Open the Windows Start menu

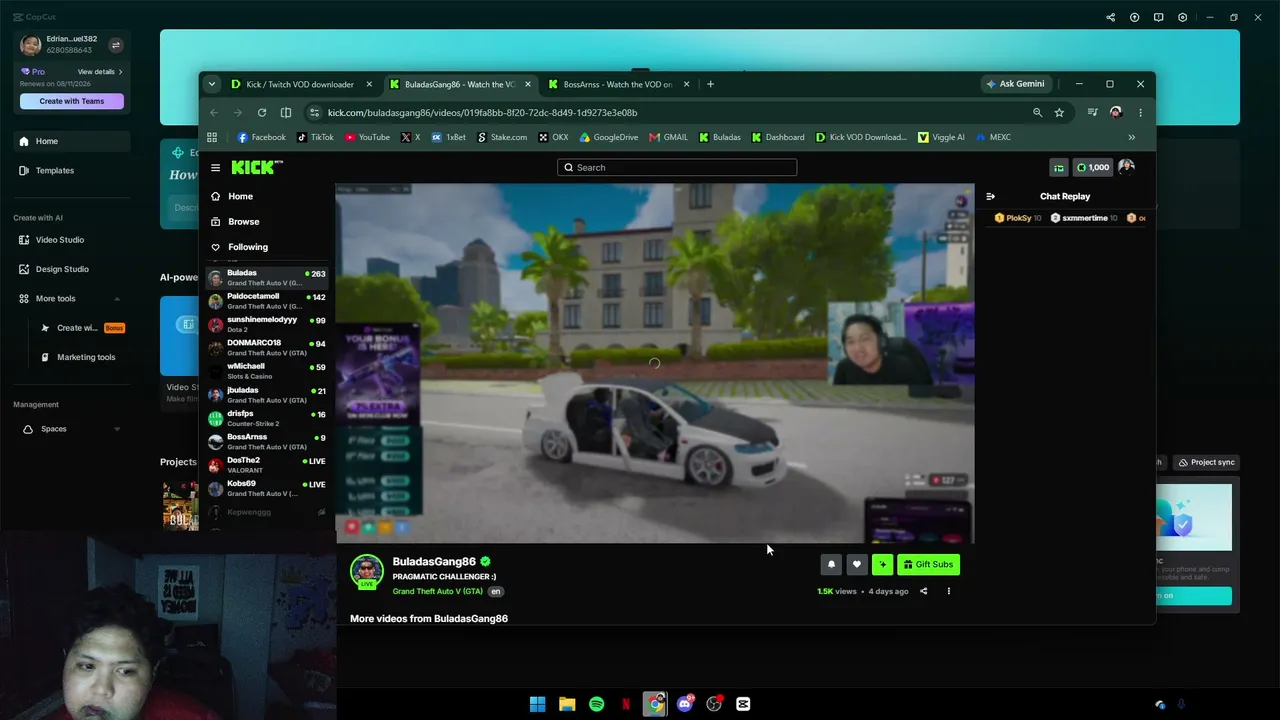point(537,704)
